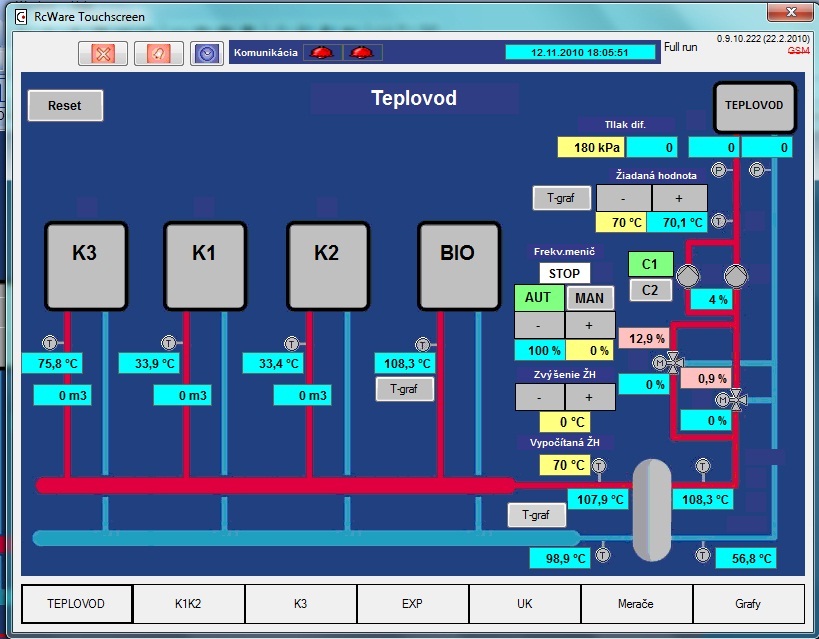Click the 70 °C setpoint field below Žiadaná hodnota
This screenshot has height=639, width=819.
pos(621,223)
